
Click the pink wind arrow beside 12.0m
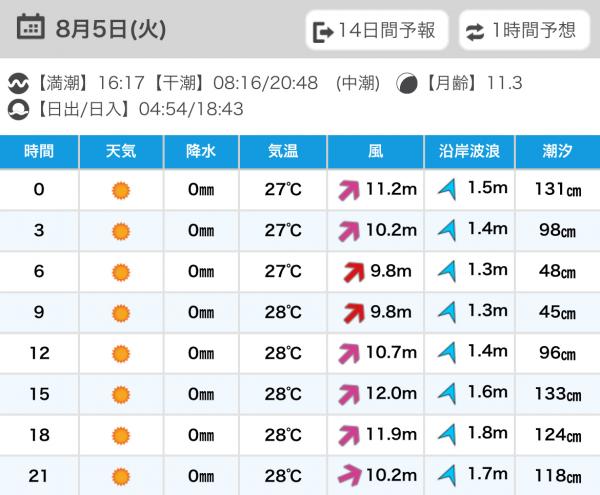coord(349,394)
